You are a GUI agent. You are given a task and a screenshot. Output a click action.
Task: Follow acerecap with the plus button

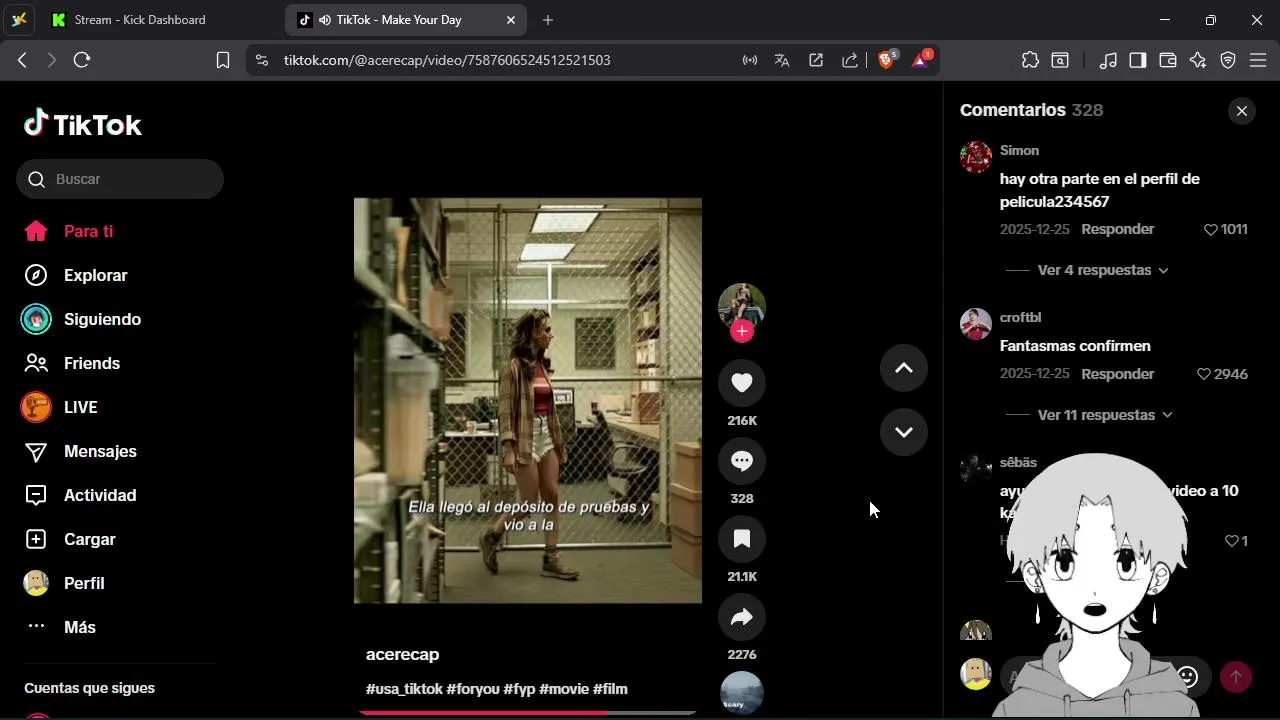tap(742, 332)
